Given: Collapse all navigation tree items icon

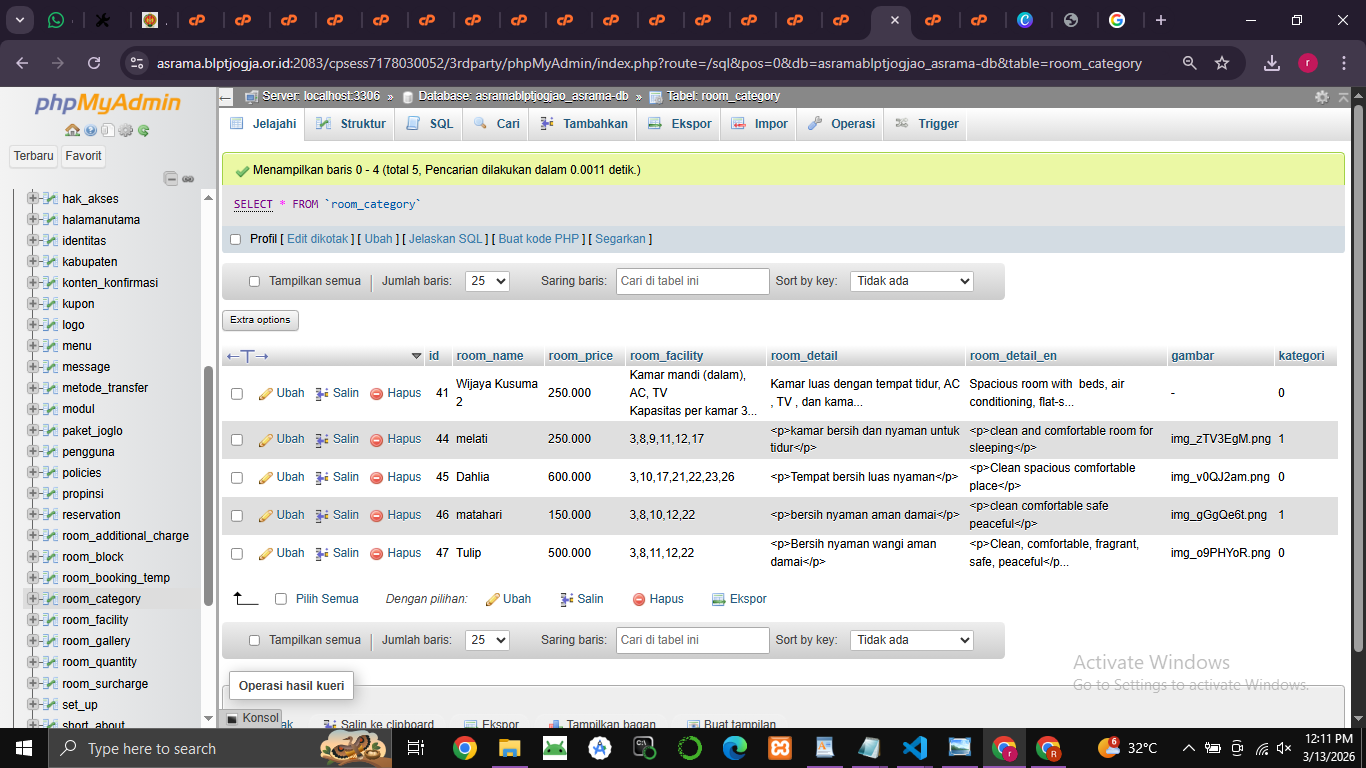Looking at the screenshot, I should pyautogui.click(x=171, y=178).
